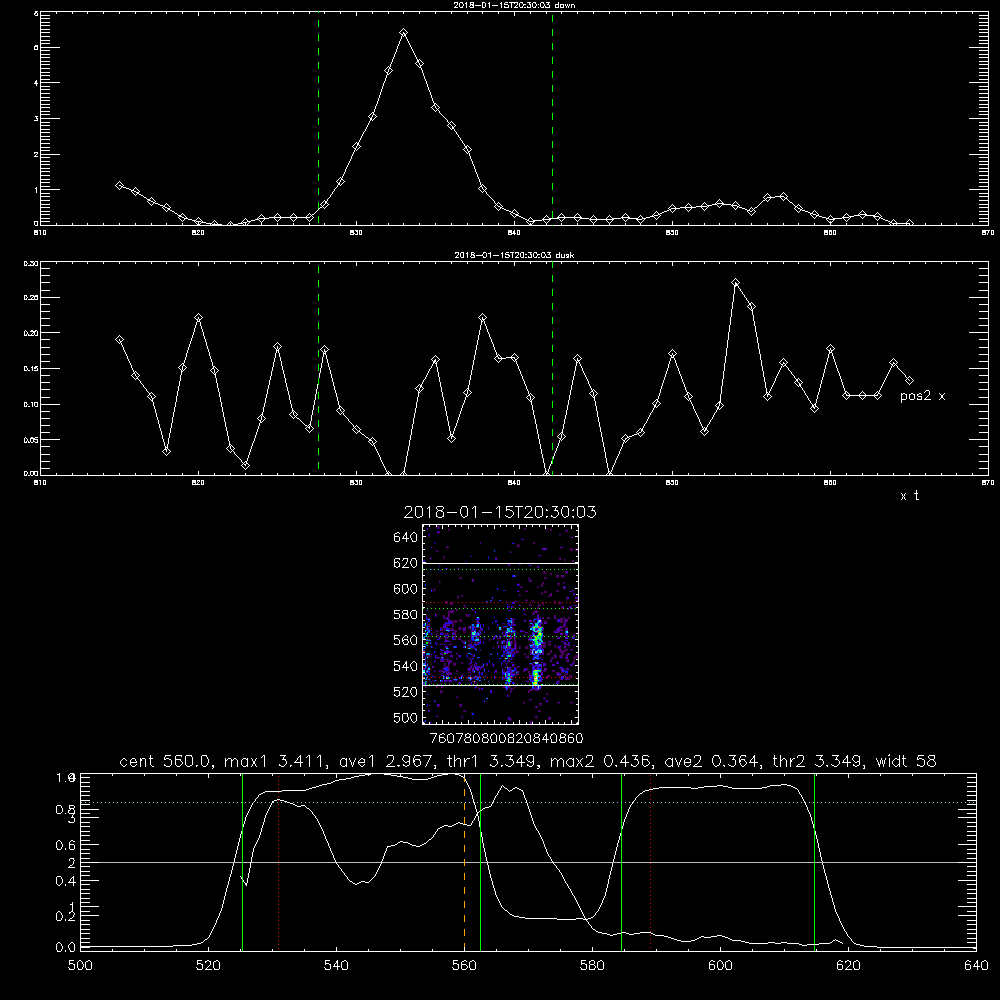Click the 'cent 560.0' value in stats header
The width and height of the screenshot is (1000, 1000).
166,761
